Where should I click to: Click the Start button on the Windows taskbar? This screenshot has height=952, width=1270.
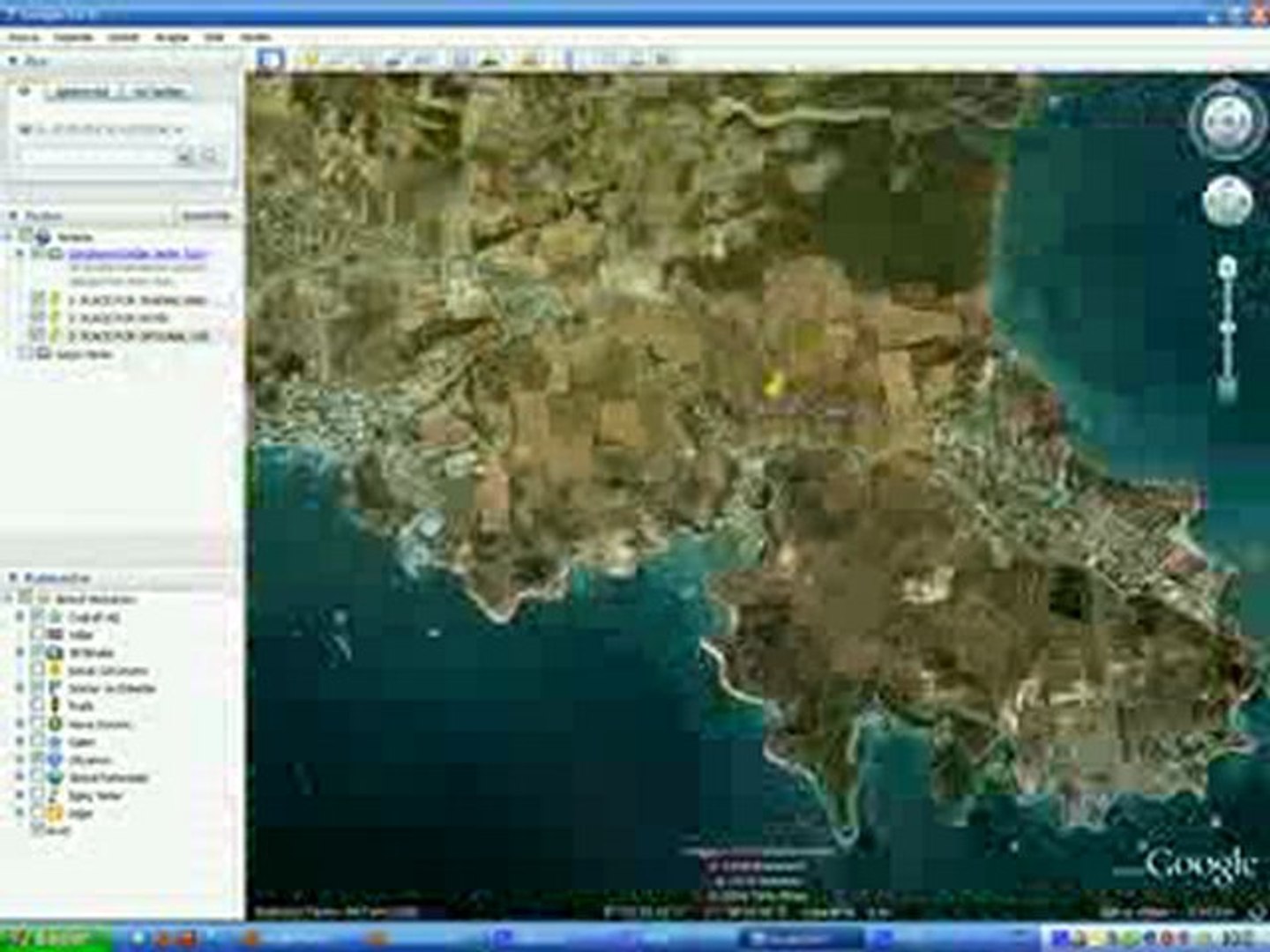click(56, 938)
